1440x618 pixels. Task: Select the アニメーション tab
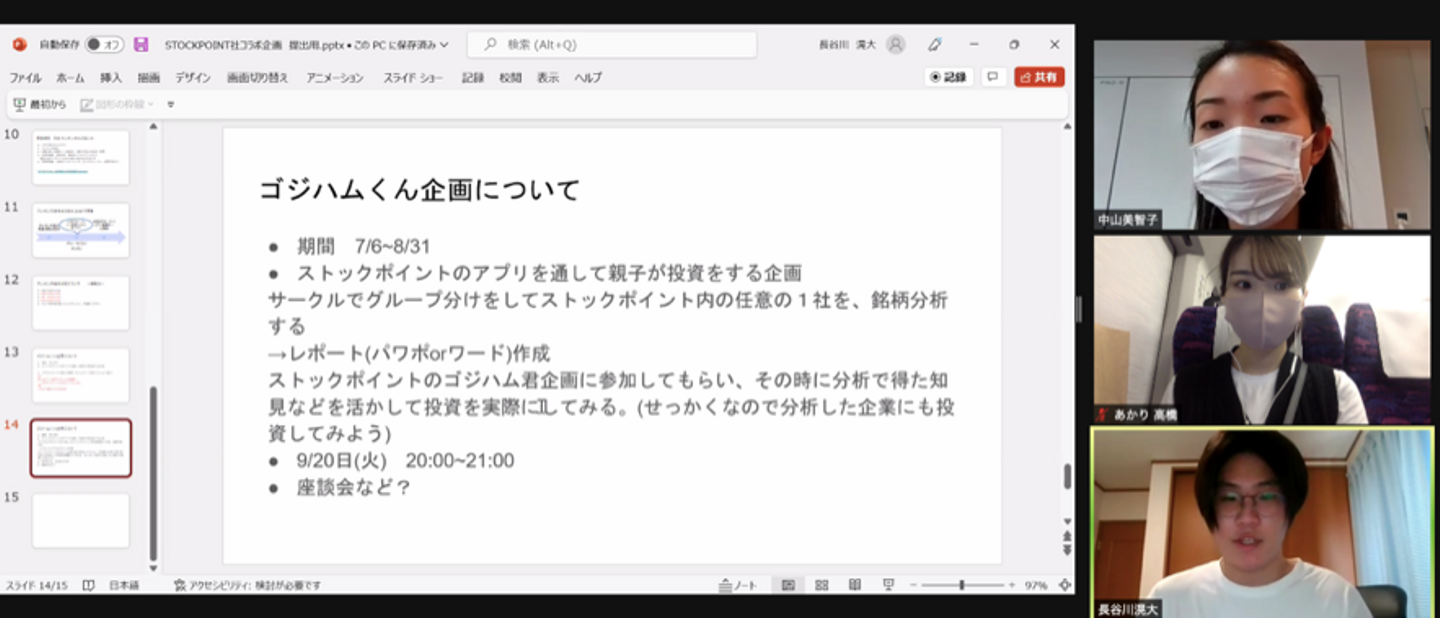[x=335, y=77]
